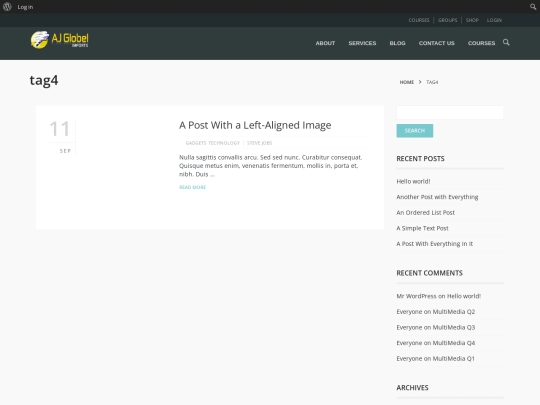This screenshot has width=540, height=405.
Task: Open the About menu item
Action: point(325,43)
